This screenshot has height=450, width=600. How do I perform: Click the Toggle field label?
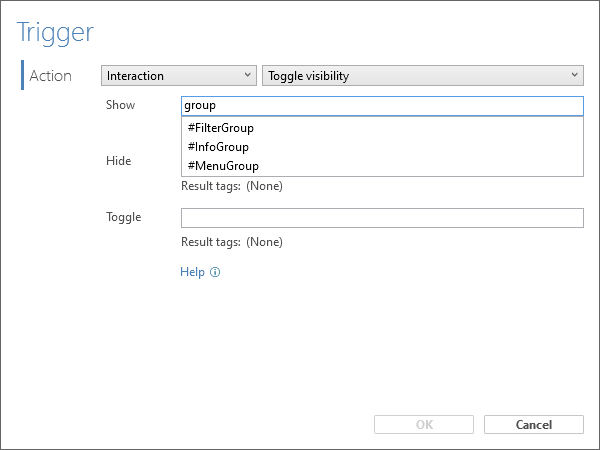click(124, 217)
